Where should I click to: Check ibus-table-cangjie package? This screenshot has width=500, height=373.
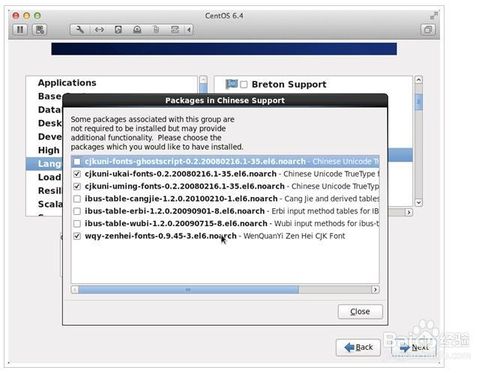[77, 199]
